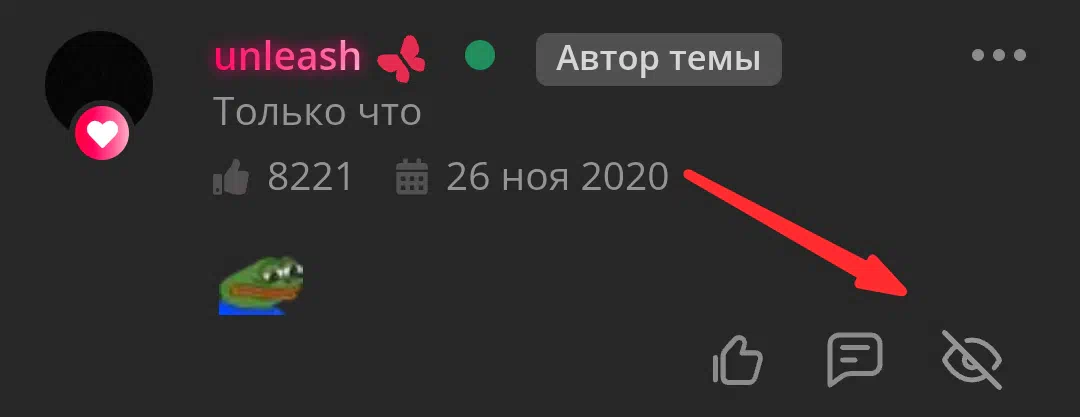This screenshot has height=417, width=1080.
Task: Open reply using the speech bubble icon
Action: [x=855, y=359]
